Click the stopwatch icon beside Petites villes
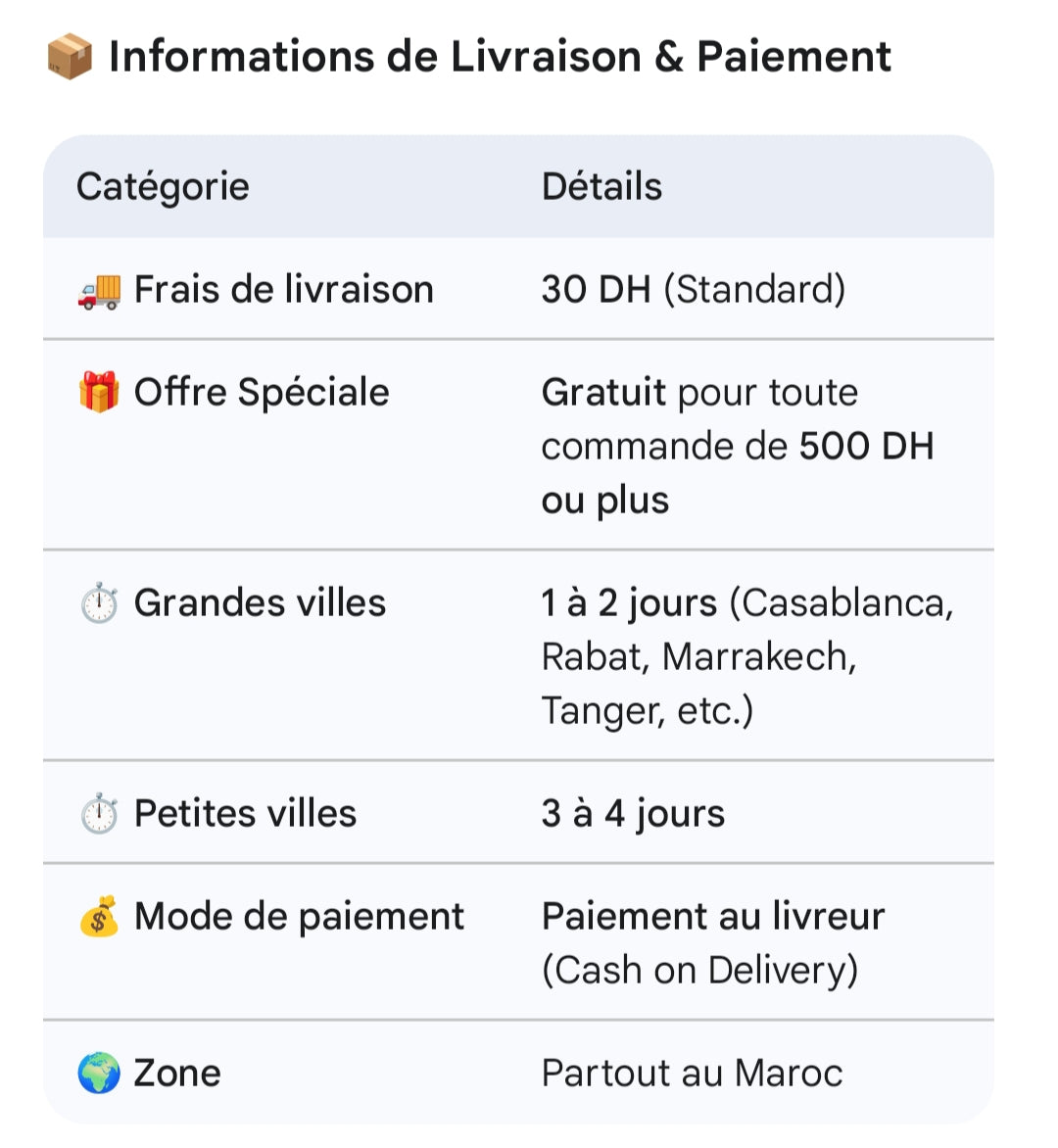The height and width of the screenshot is (1148, 1058). coord(99,814)
